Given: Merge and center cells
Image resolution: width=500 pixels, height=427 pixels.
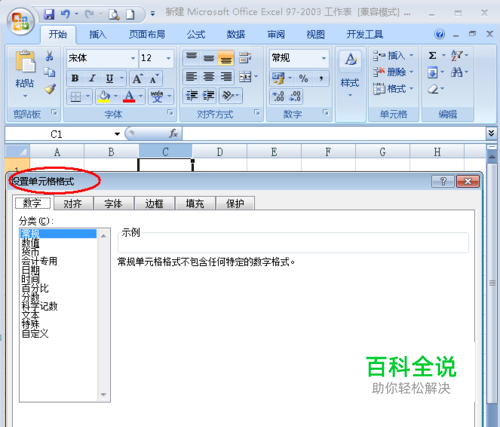Looking at the screenshot, I should tap(245, 77).
